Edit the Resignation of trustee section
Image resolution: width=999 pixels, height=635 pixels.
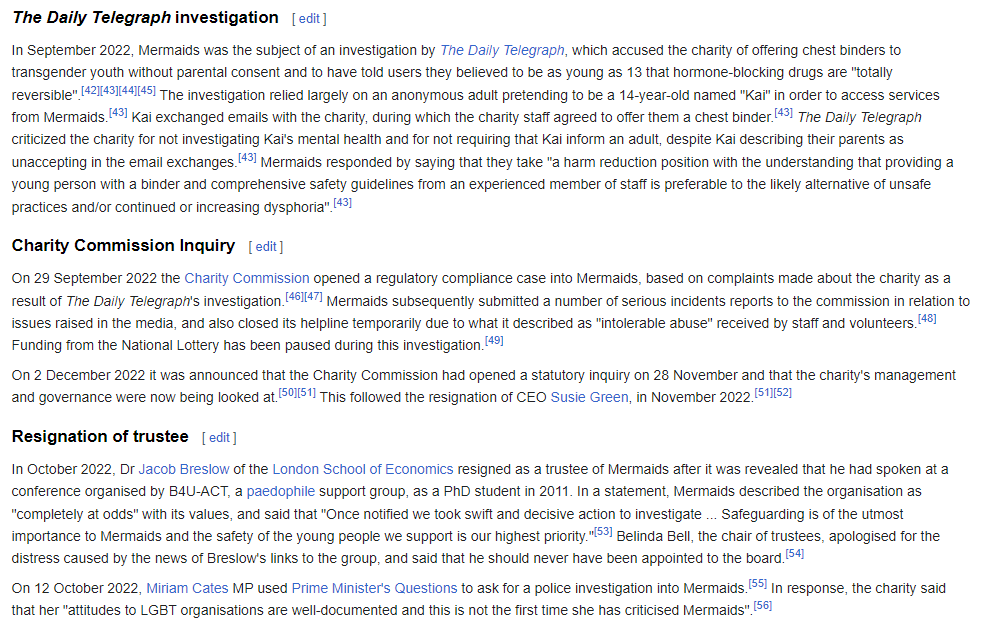(x=219, y=438)
